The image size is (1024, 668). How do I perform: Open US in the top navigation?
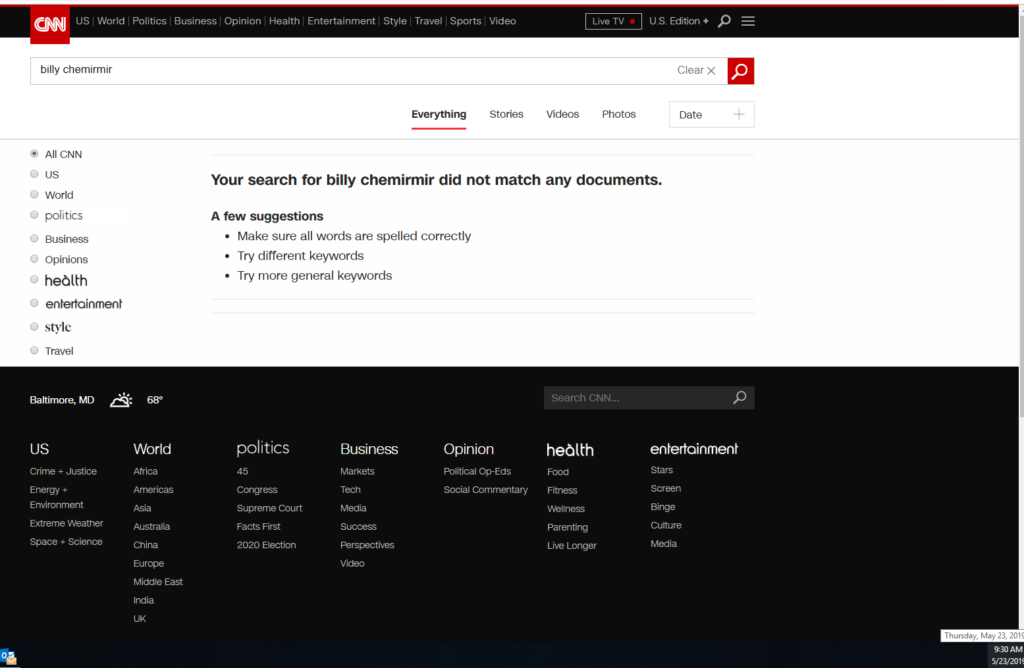pyautogui.click(x=82, y=21)
